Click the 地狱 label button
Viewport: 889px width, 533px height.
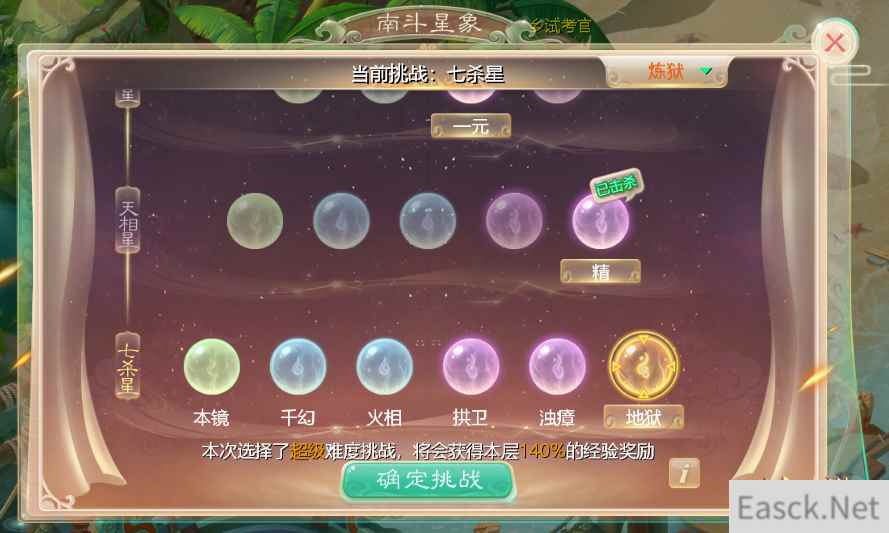(x=644, y=418)
